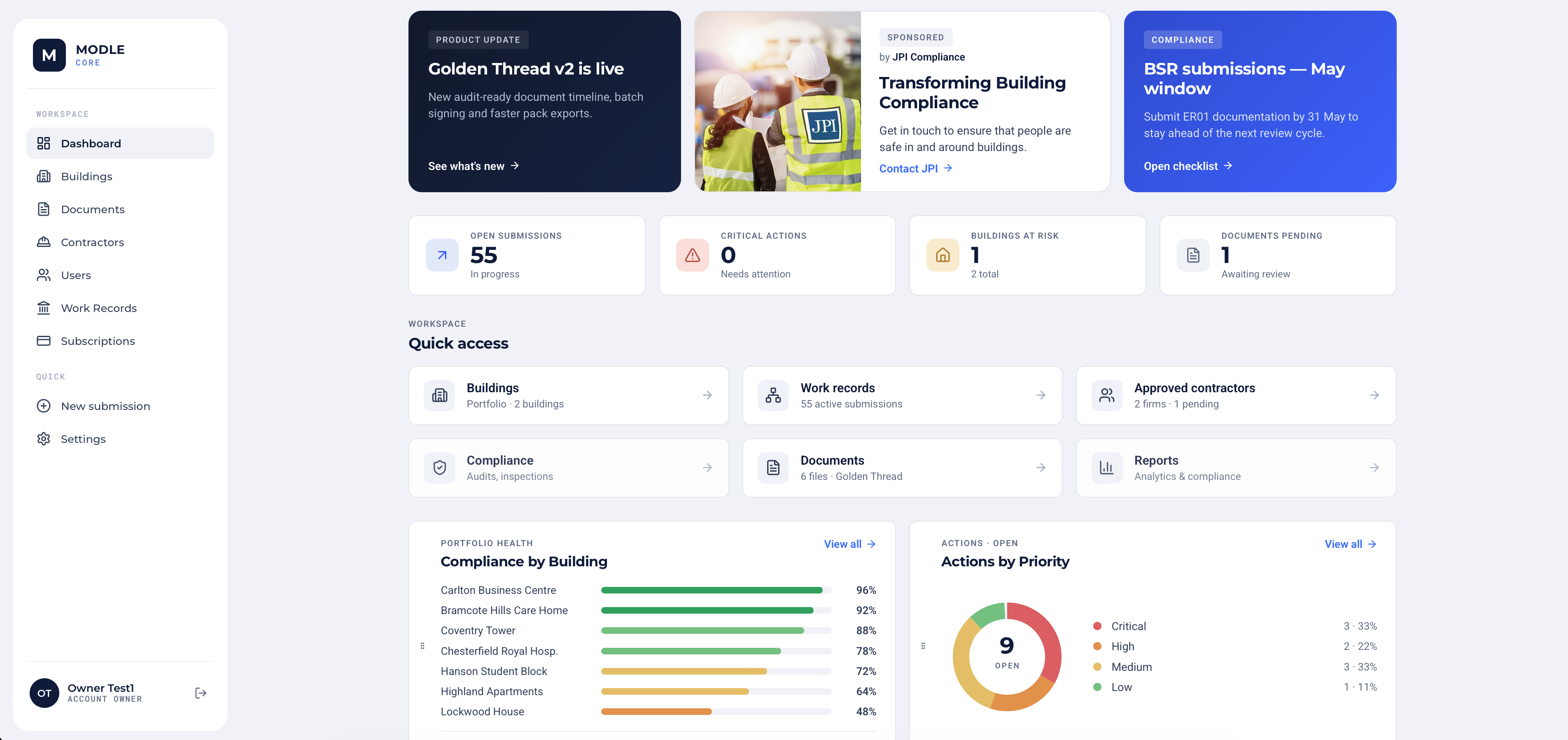Click the Reports bar chart icon
This screenshot has height=740, width=1568.
(1106, 468)
